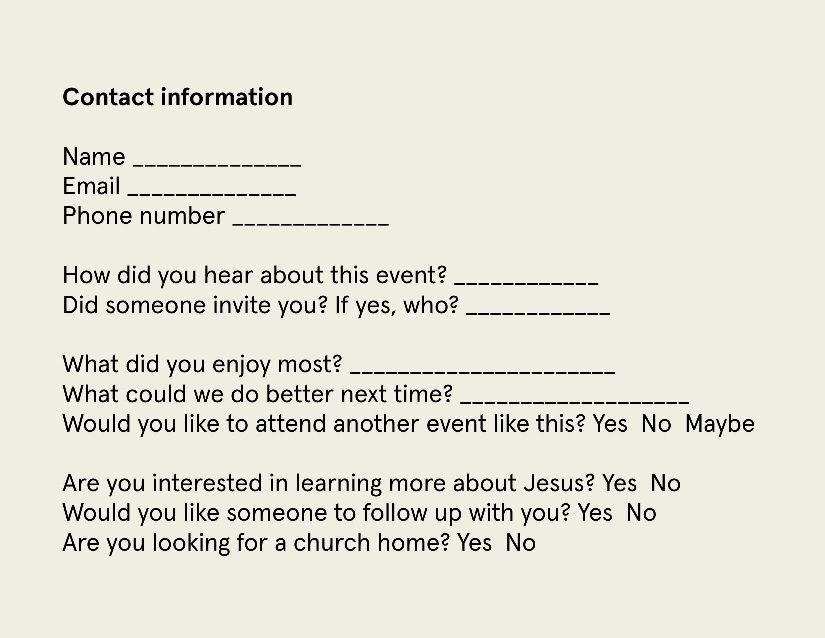Screen dimensions: 825x638
Task: Select No for attending another event
Action: click(x=656, y=424)
